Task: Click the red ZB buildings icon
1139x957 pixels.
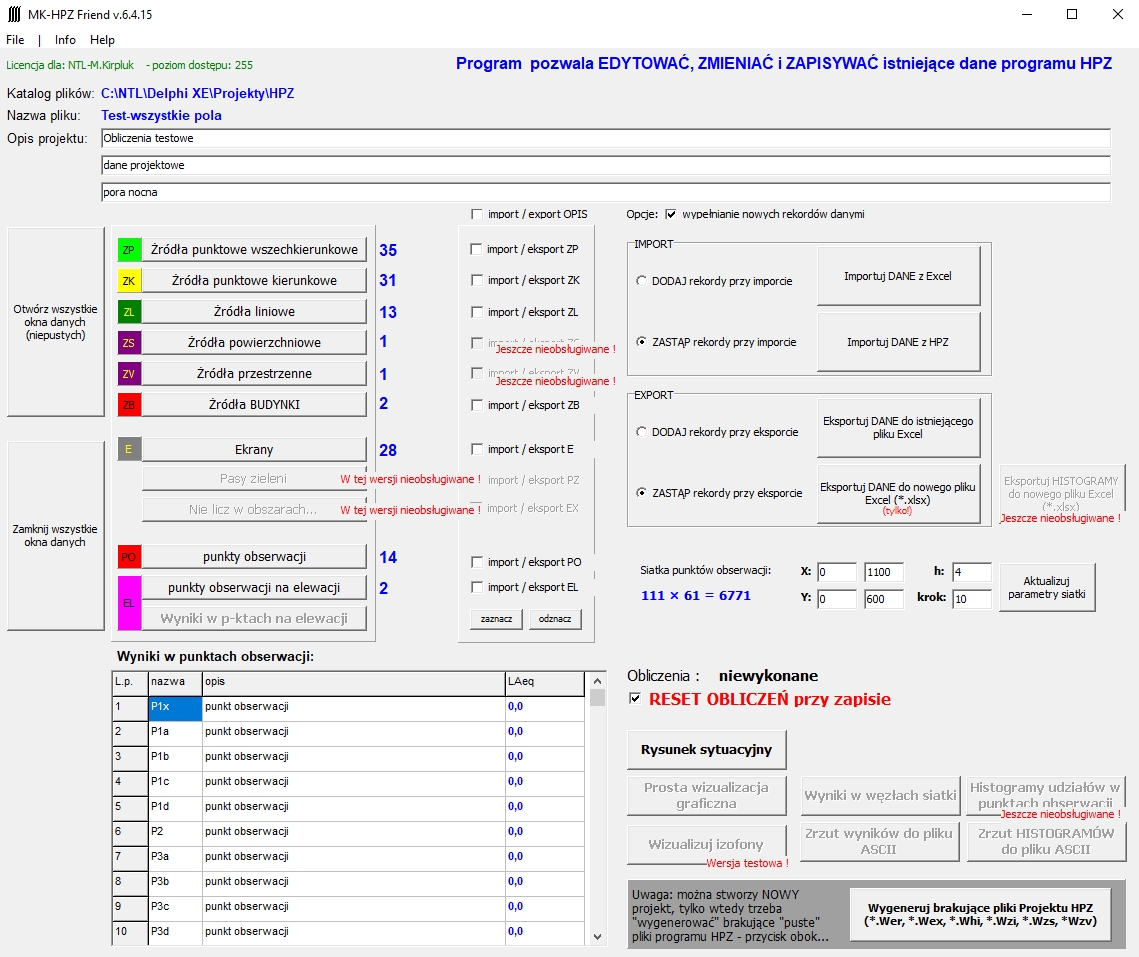Action: [129, 405]
